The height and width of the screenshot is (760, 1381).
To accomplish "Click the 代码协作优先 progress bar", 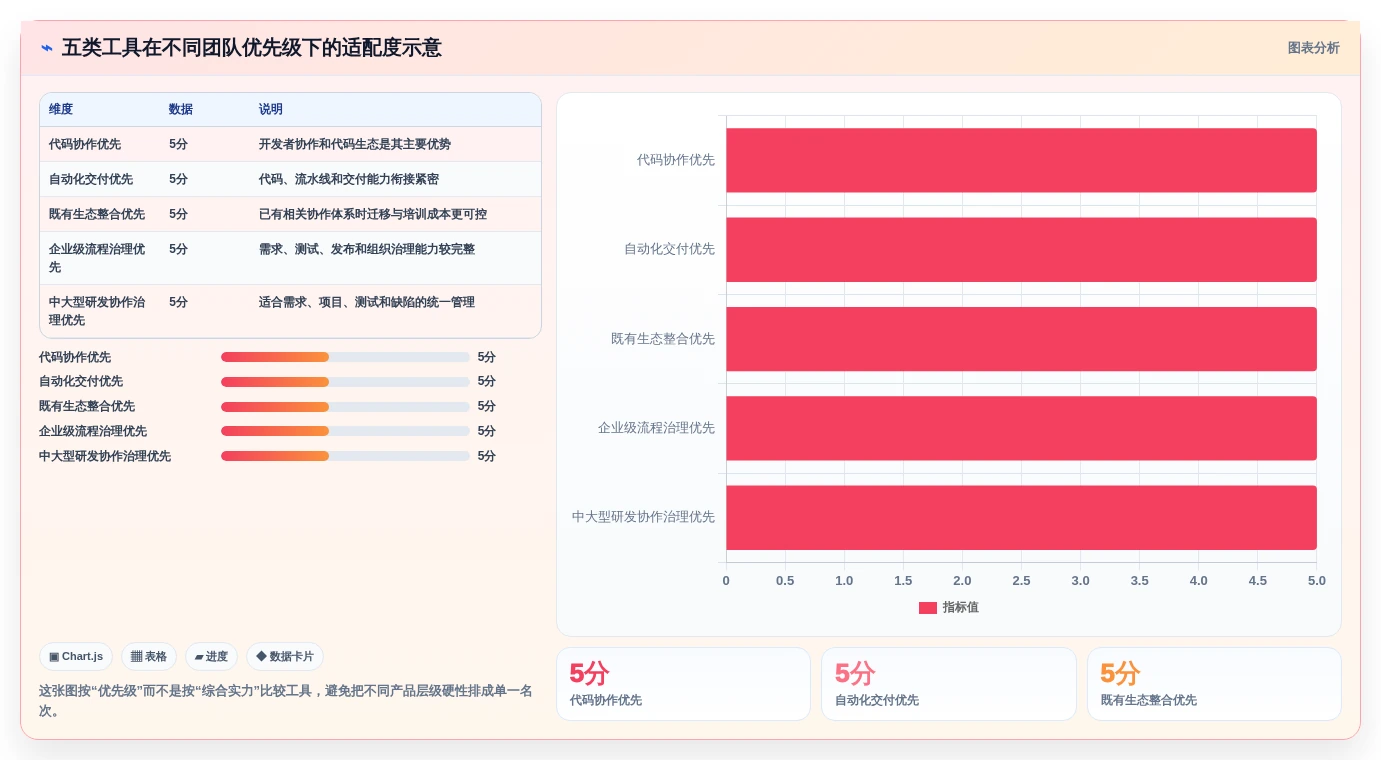I will [x=345, y=357].
